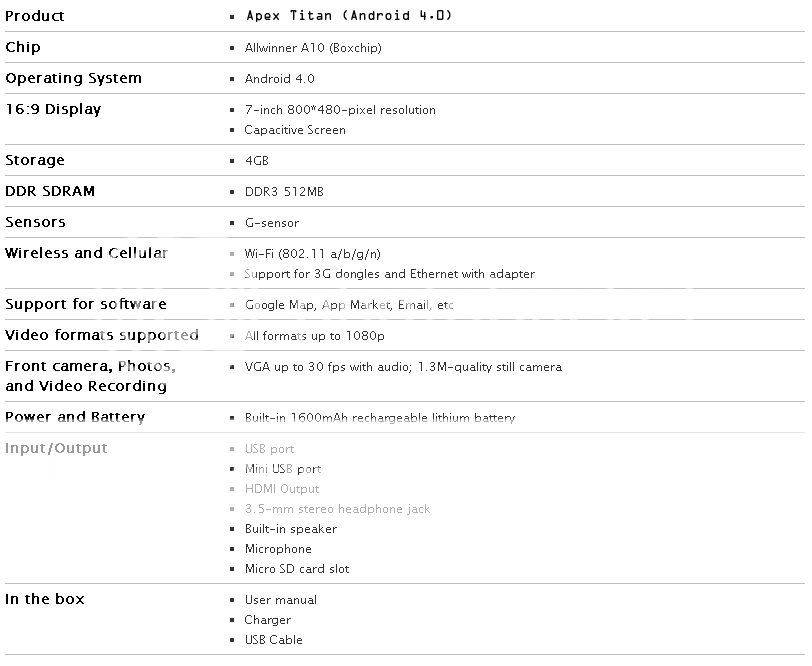
Task: Click Allwinner A10 (Boxchip) text
Action: [313, 48]
